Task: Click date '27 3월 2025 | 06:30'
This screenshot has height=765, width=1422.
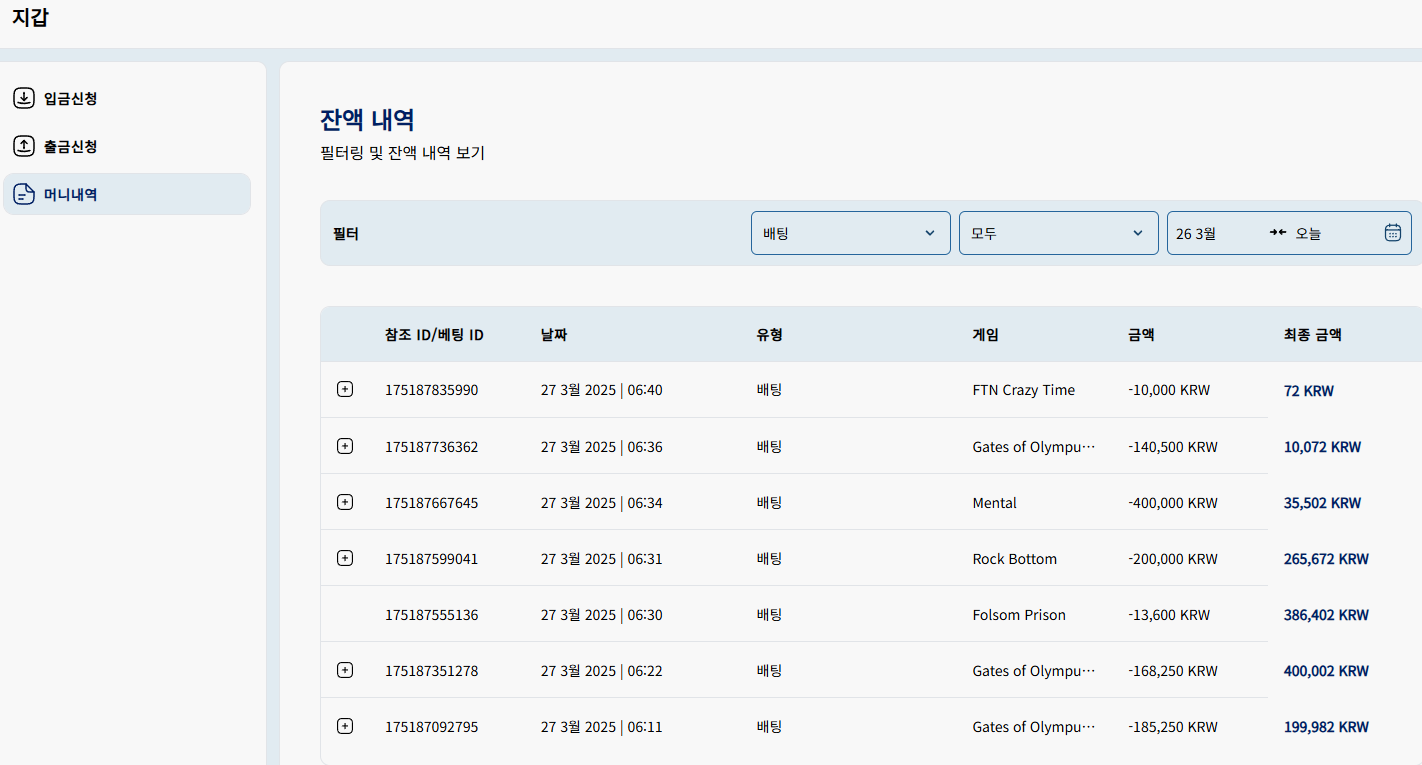Action: 602,615
